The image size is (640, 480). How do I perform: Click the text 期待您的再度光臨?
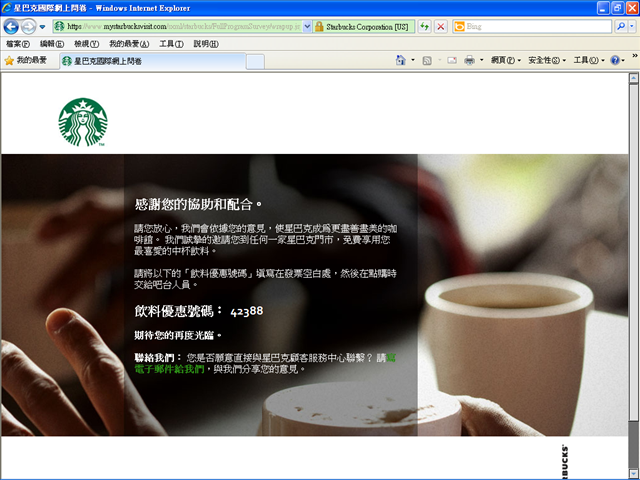(178, 336)
